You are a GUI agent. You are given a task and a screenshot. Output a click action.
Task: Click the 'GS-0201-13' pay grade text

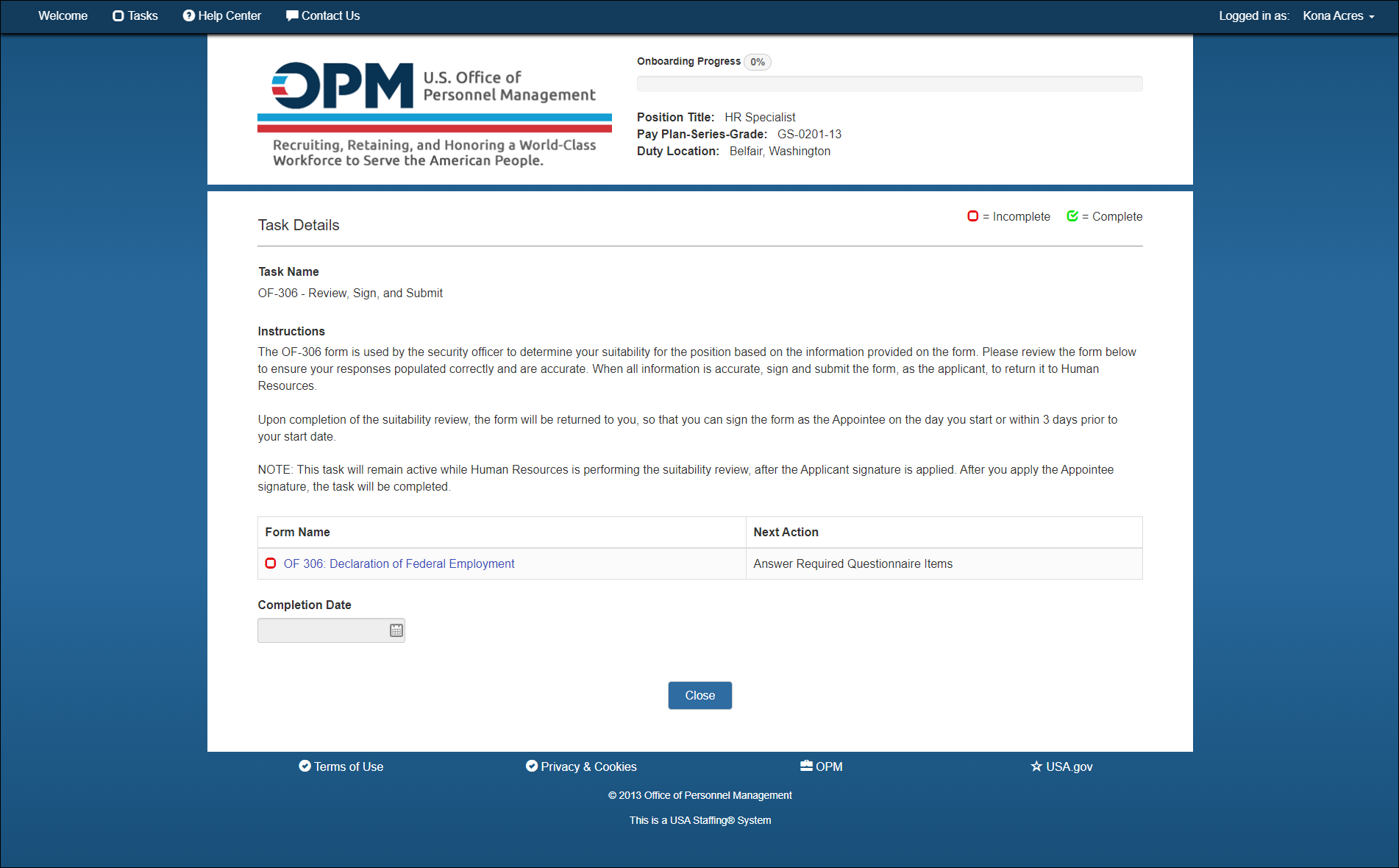(x=809, y=134)
